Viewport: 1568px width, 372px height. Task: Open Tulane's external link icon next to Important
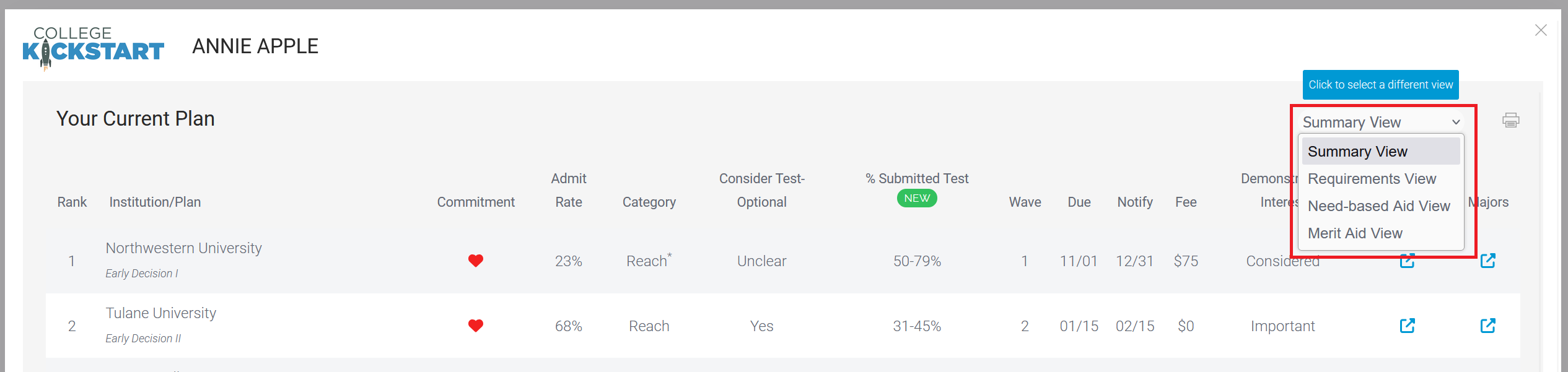tap(1407, 326)
